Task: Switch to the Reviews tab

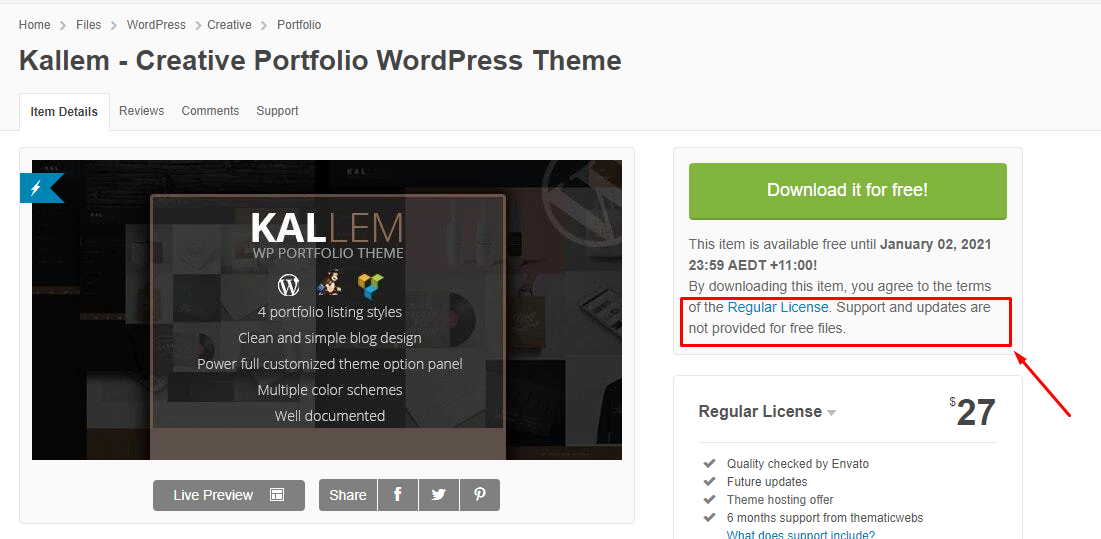Action: coord(141,111)
